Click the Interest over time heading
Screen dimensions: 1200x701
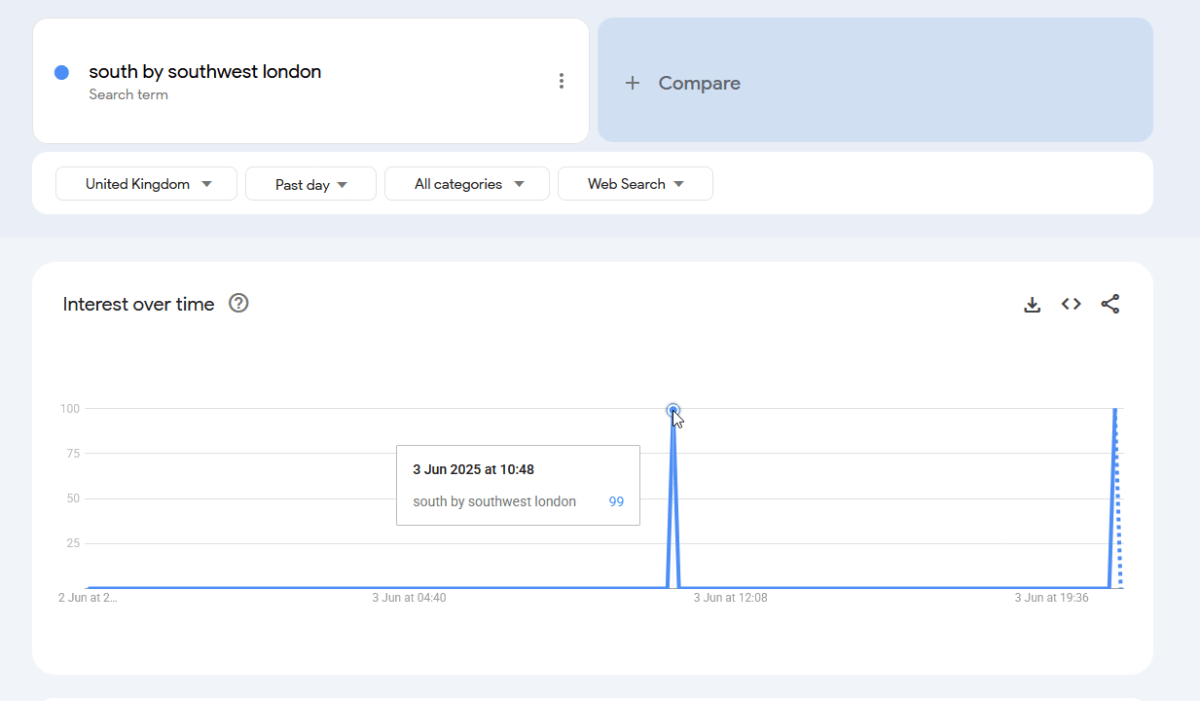coord(138,304)
